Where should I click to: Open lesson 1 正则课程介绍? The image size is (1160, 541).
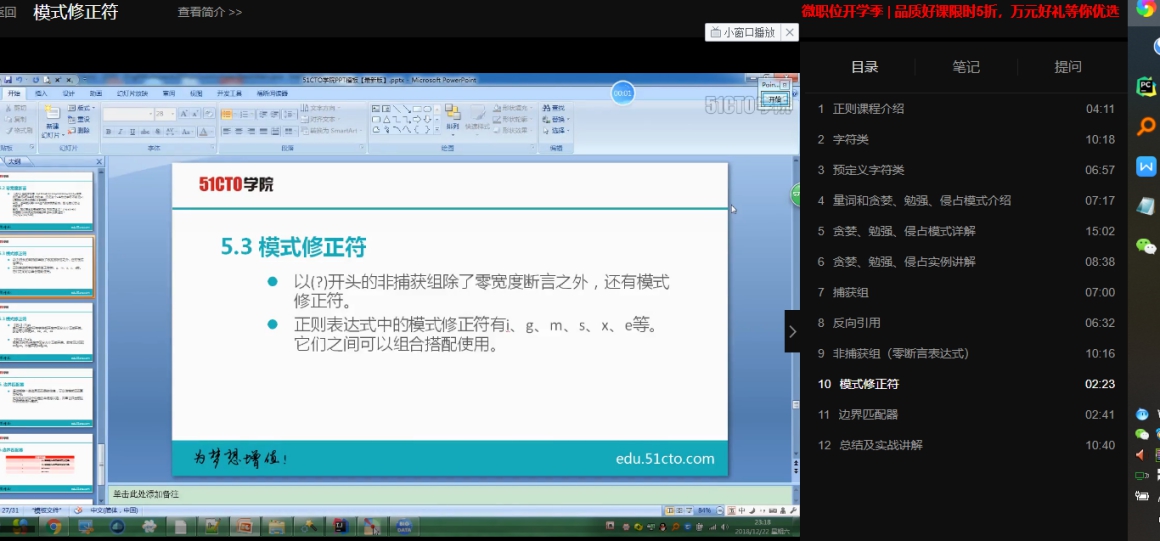pyautogui.click(x=965, y=109)
